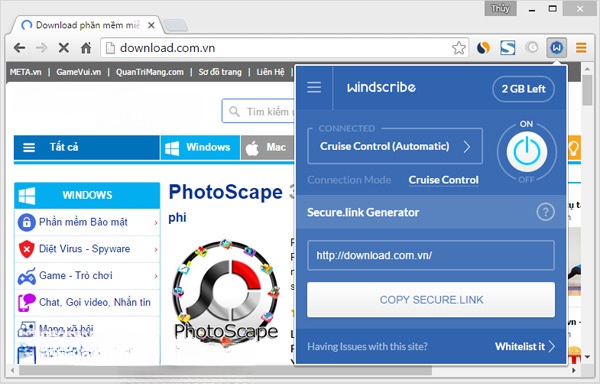The width and height of the screenshot is (600, 384).
Task: Open Chat, Gọi video, Nhắn tin category
Action: 87,303
